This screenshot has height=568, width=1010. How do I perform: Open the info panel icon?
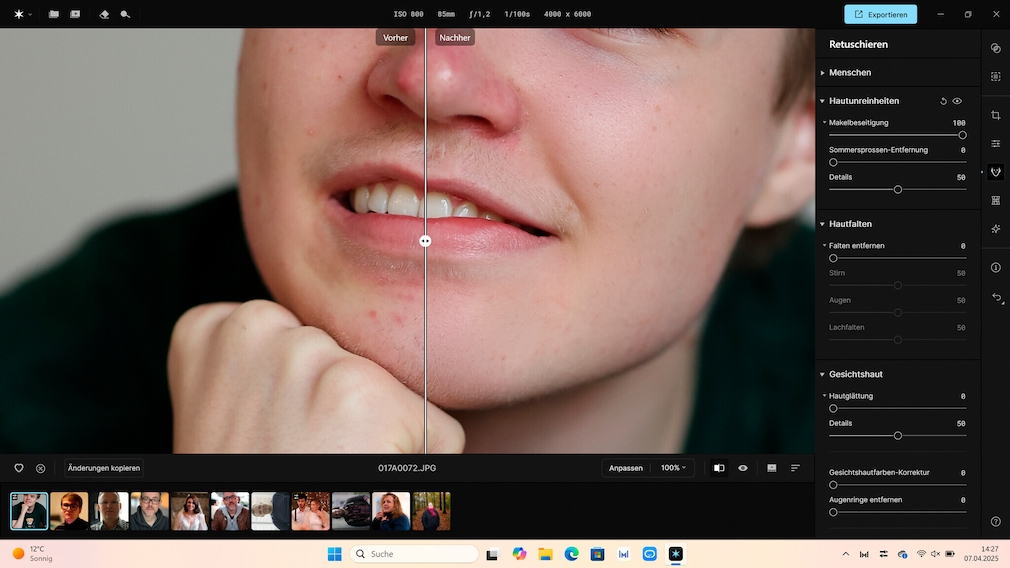point(995,267)
